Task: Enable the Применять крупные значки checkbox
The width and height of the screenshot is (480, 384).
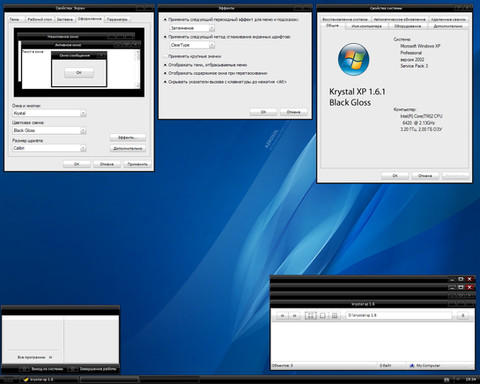Action: [165, 56]
